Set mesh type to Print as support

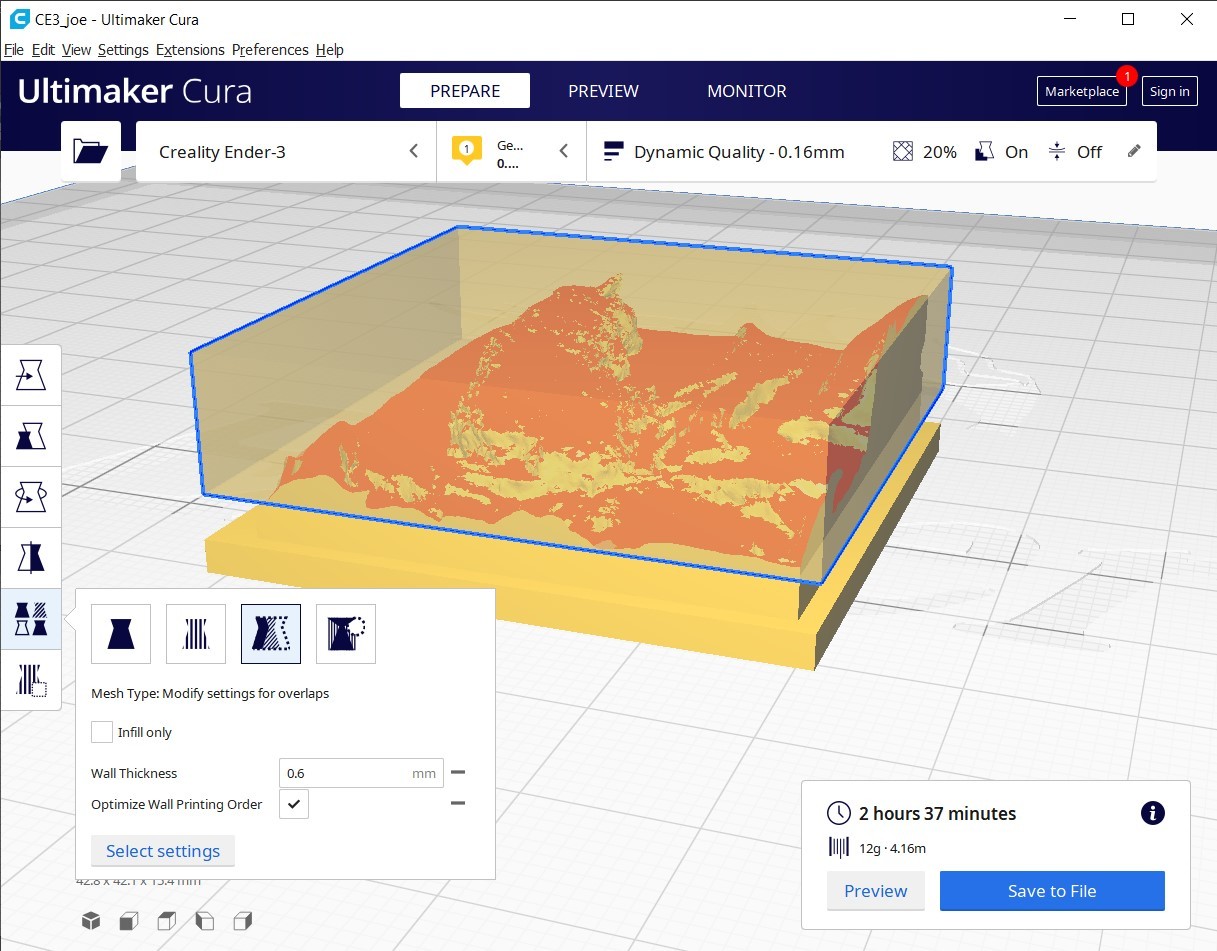196,634
